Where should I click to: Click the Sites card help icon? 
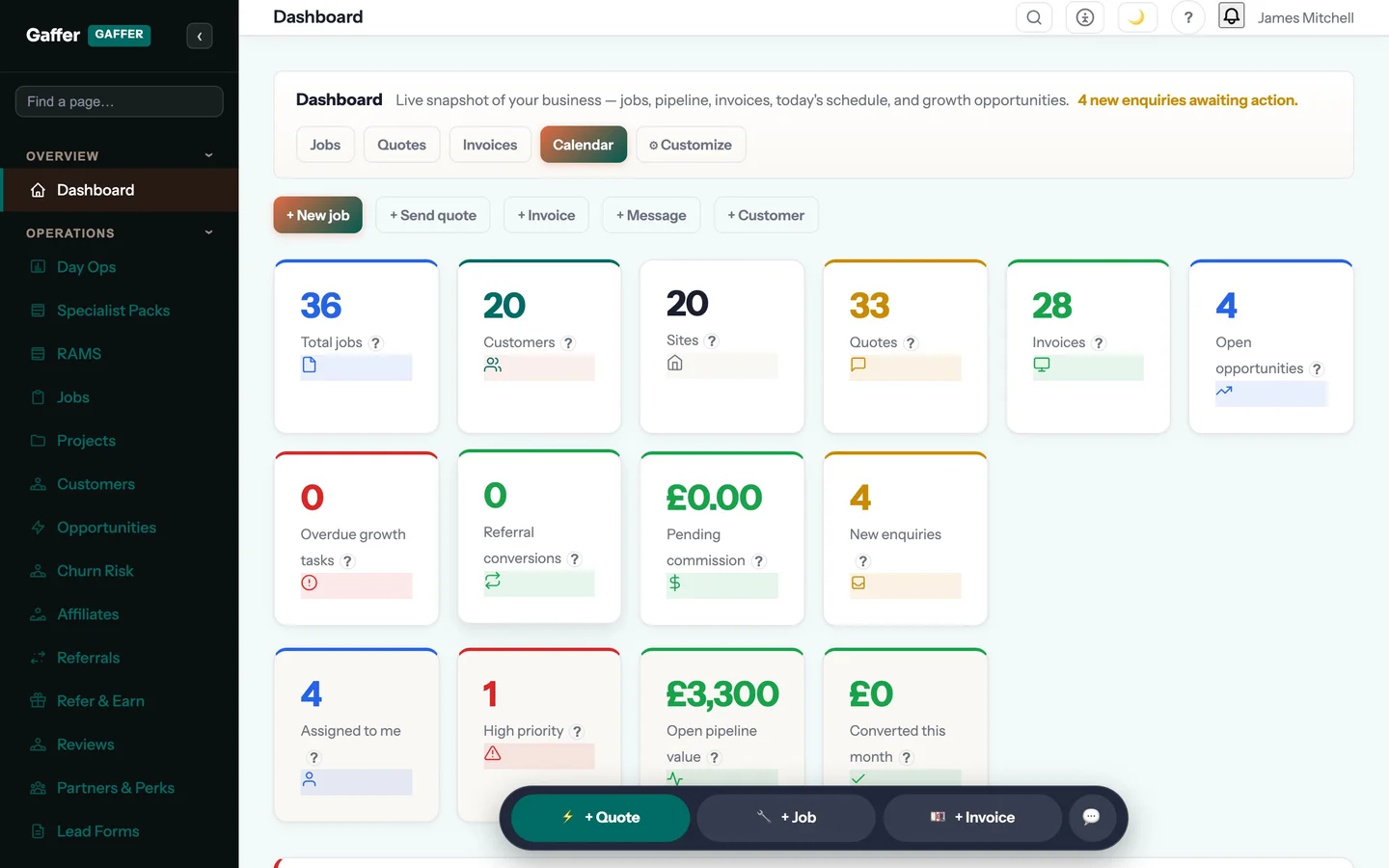[712, 340]
